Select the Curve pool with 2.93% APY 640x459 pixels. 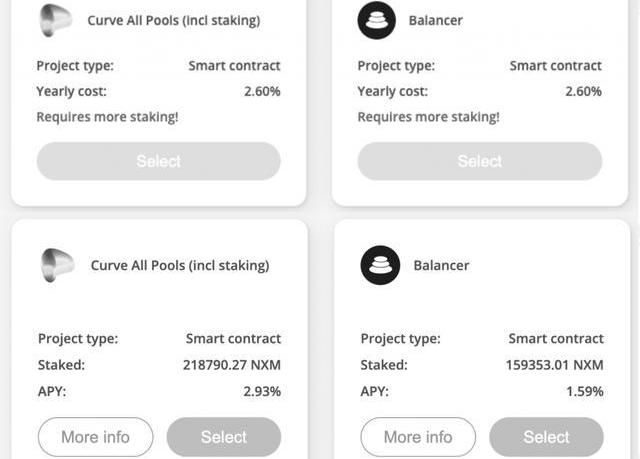pos(224,437)
